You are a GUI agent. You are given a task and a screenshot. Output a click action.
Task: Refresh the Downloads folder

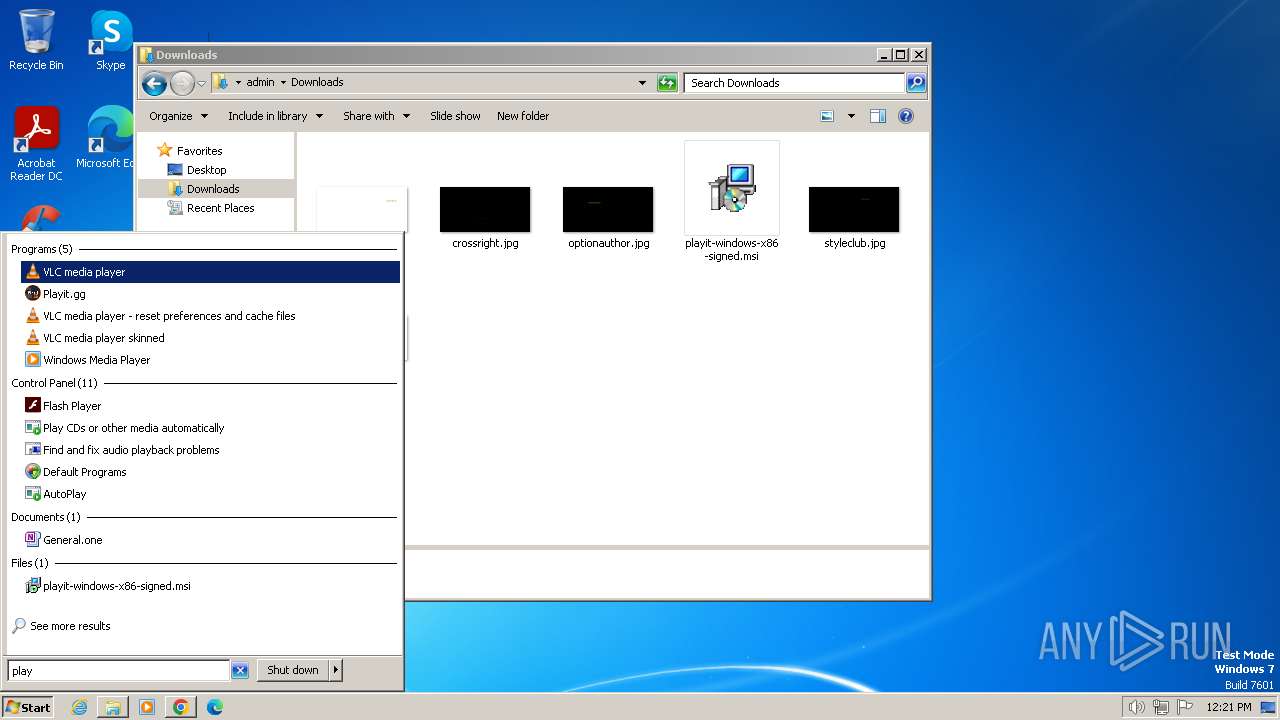(667, 83)
